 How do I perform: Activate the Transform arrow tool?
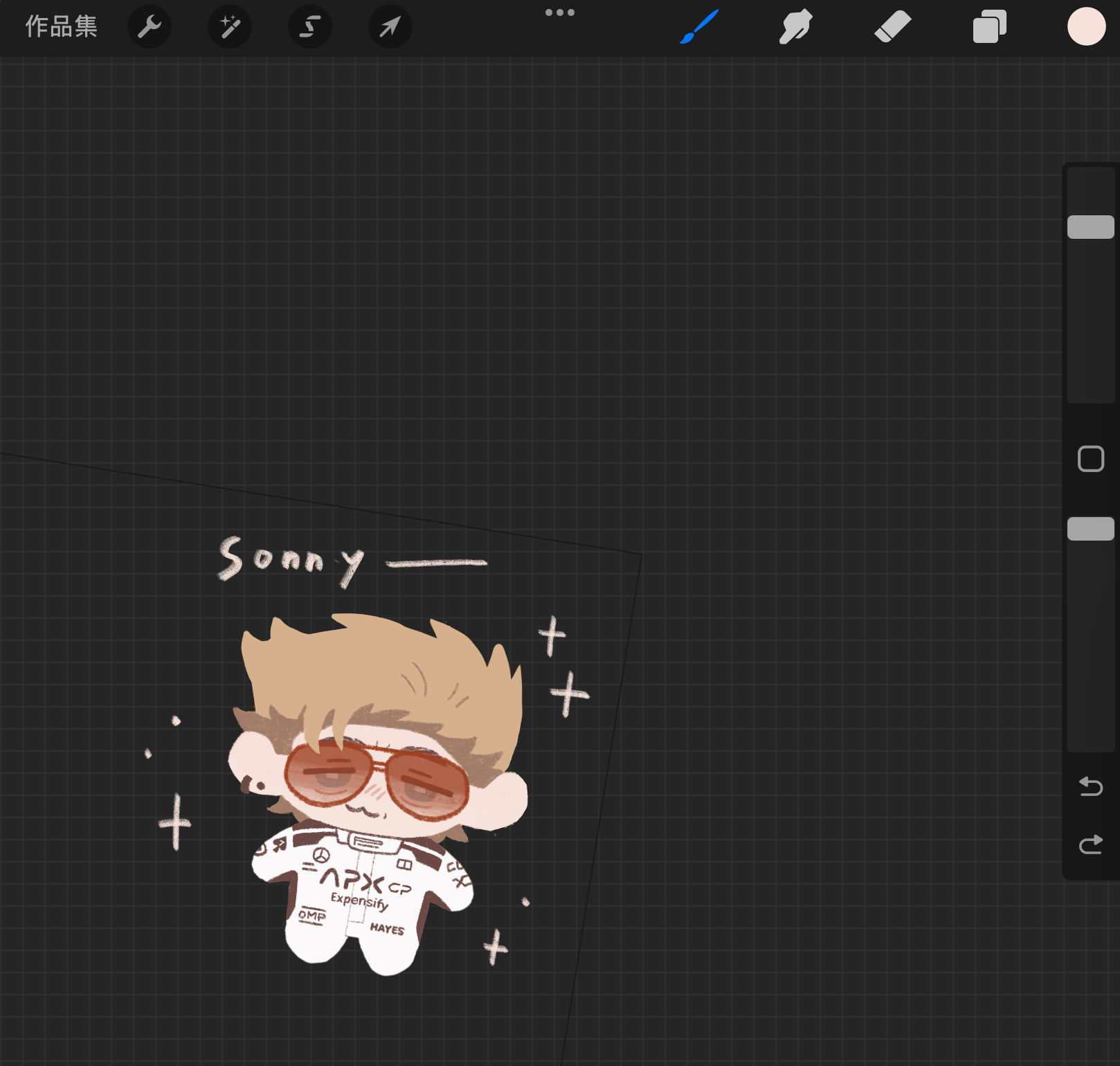coord(390,27)
